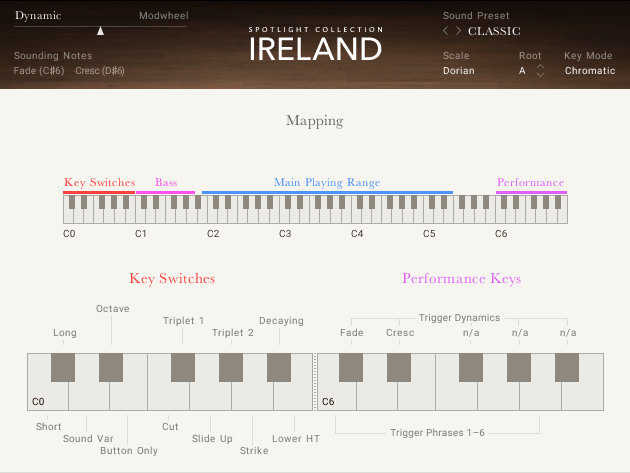Click the C3 label under overview keyboard

coord(285,234)
